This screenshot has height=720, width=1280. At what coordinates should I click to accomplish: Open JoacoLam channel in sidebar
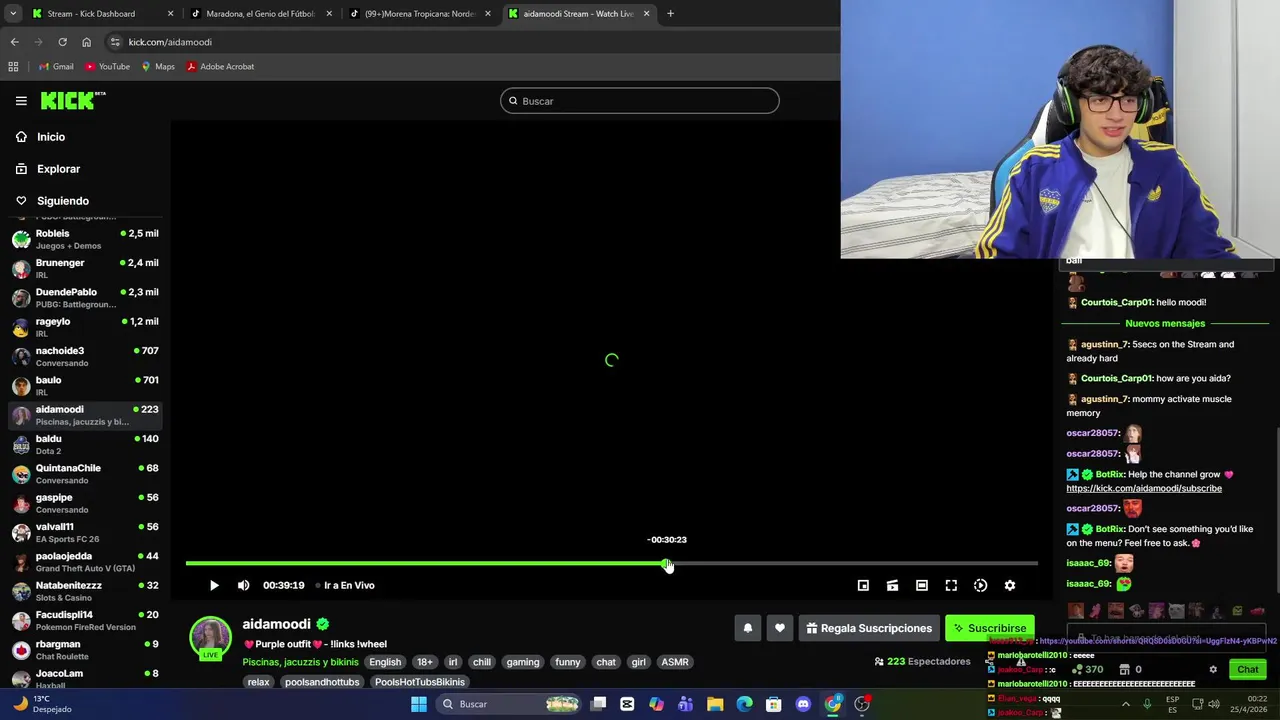(x=85, y=677)
